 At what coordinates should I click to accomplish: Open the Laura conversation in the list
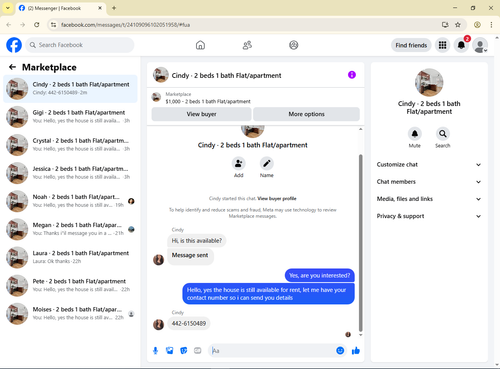(x=70, y=257)
